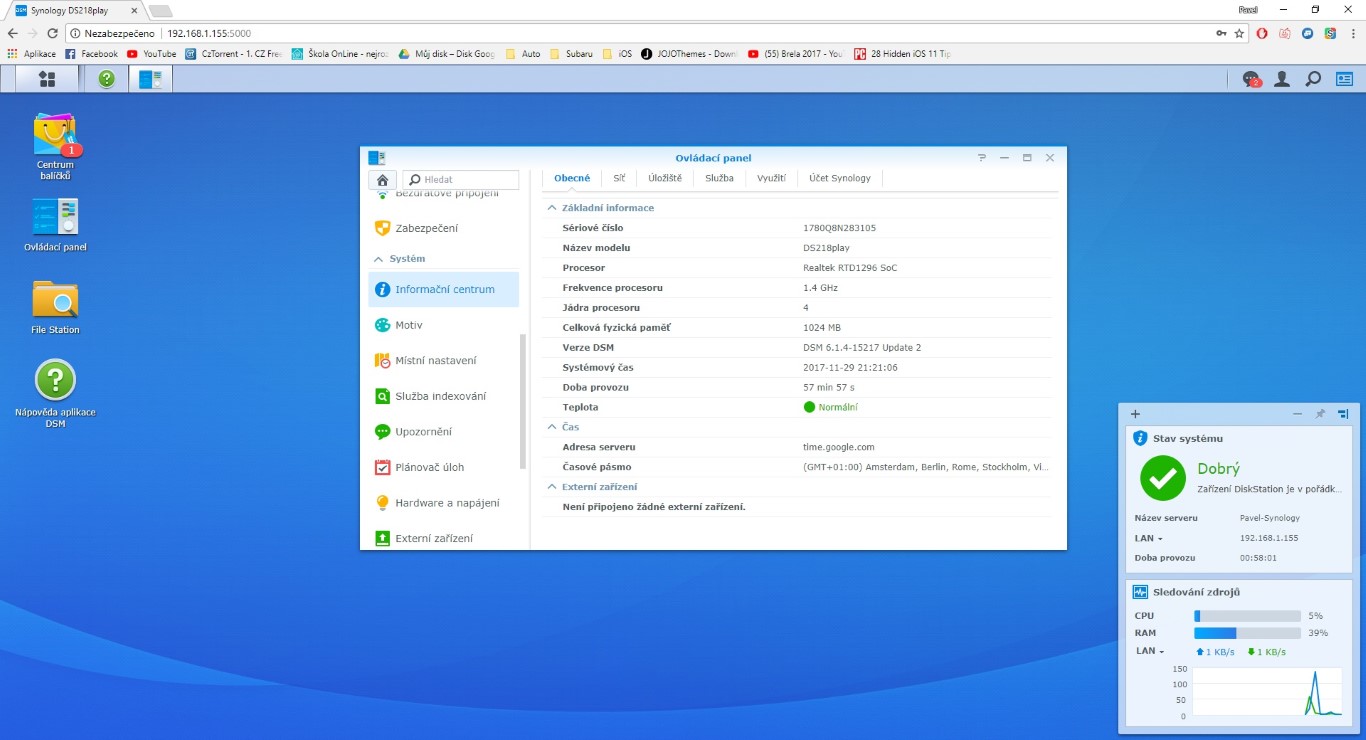Switch to the Úložiště tab
This screenshot has height=740, width=1366.
(x=664, y=178)
